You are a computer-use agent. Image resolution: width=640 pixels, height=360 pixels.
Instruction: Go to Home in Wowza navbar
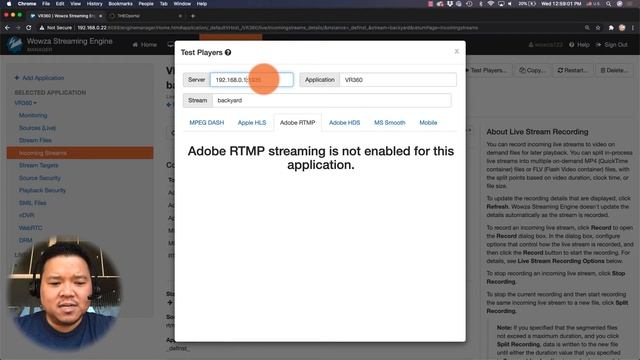[x=144, y=44]
